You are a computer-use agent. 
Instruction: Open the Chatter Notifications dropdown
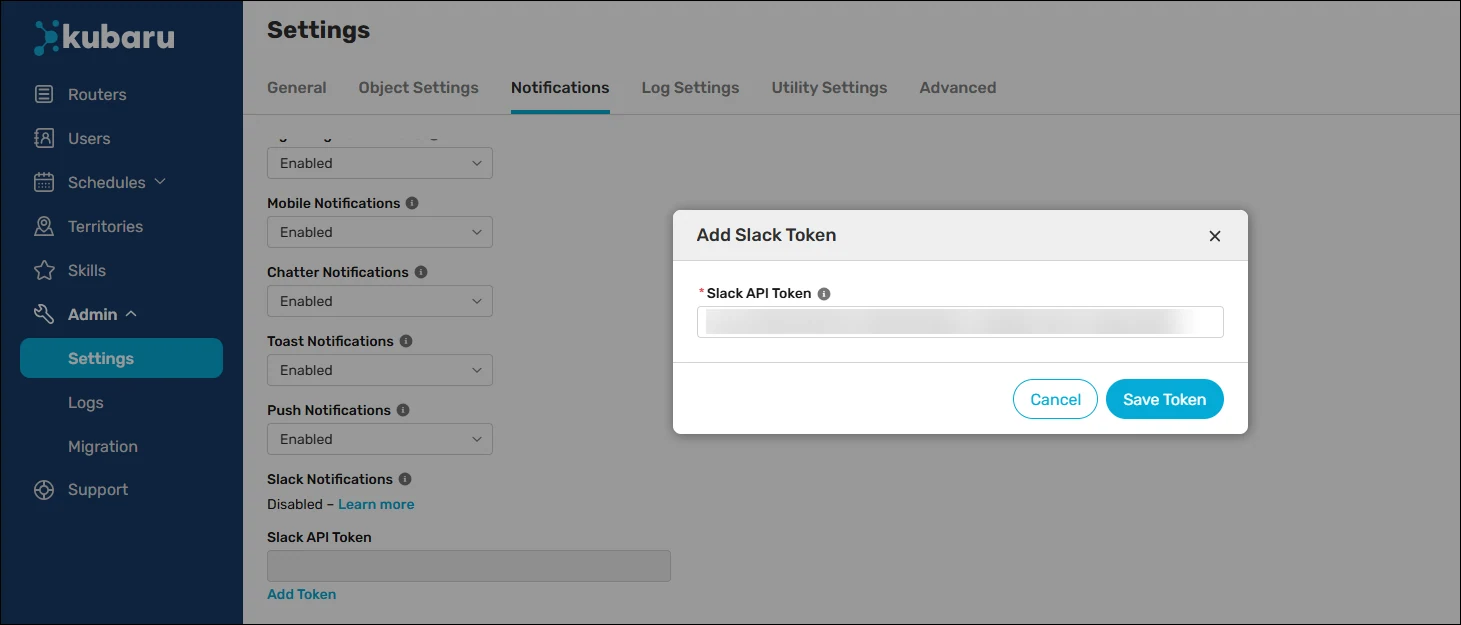(x=380, y=301)
